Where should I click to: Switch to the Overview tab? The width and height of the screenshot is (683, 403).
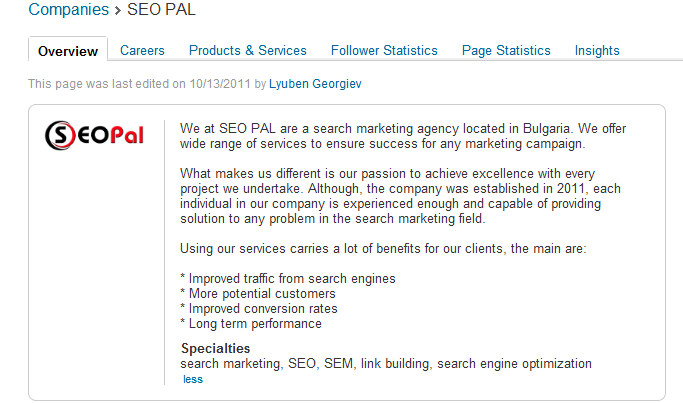coord(68,51)
